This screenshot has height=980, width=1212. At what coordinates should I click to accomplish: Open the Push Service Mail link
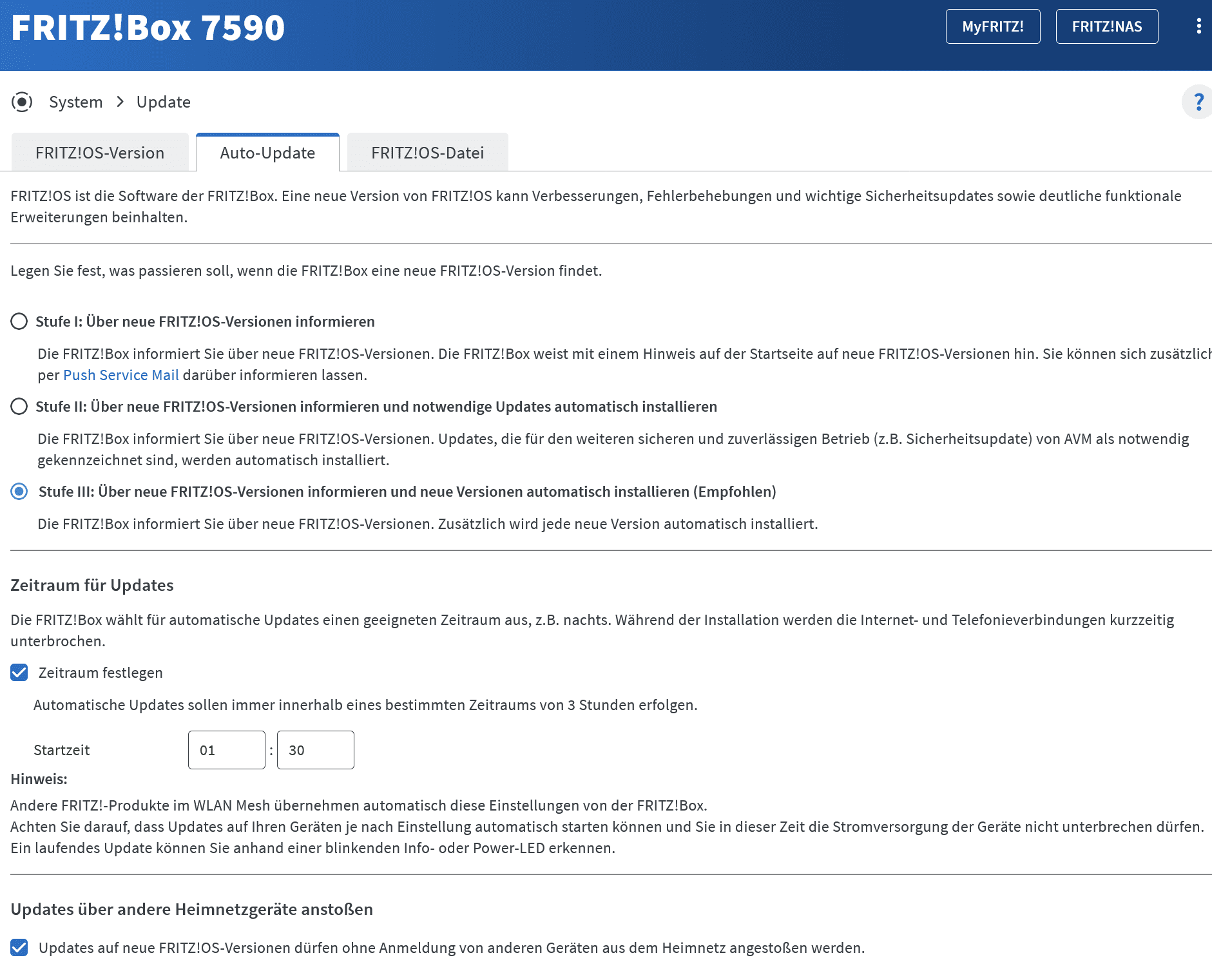pyautogui.click(x=121, y=375)
